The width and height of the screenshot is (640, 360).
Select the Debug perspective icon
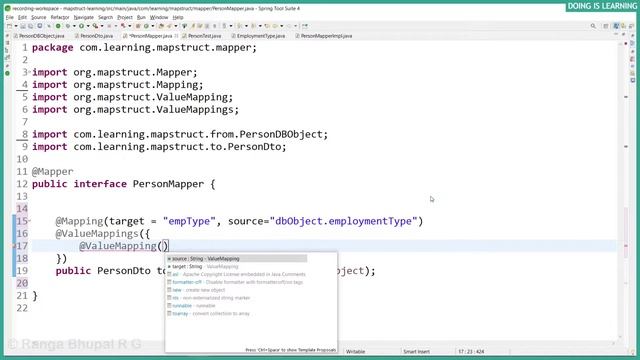tap(623, 26)
